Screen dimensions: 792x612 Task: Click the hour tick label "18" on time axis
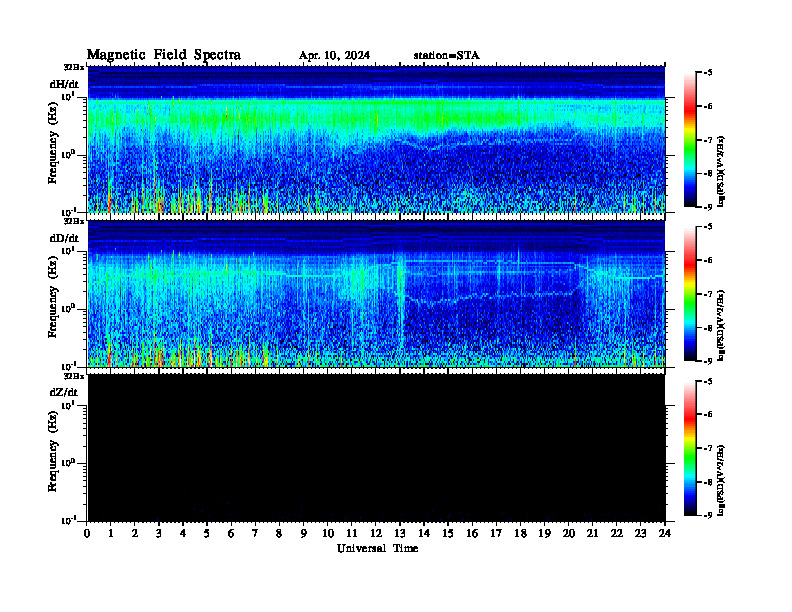coord(520,534)
